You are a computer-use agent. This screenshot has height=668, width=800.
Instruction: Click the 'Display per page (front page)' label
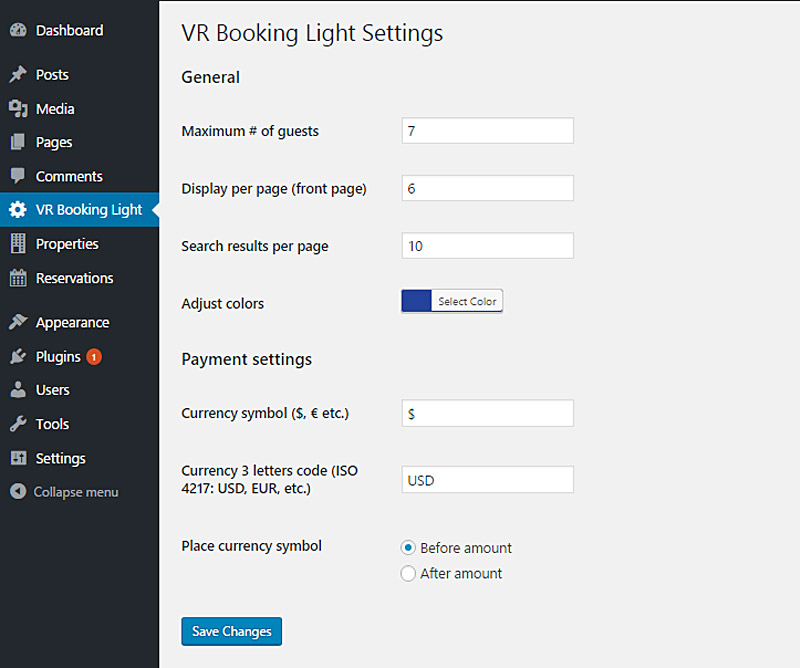coord(274,189)
